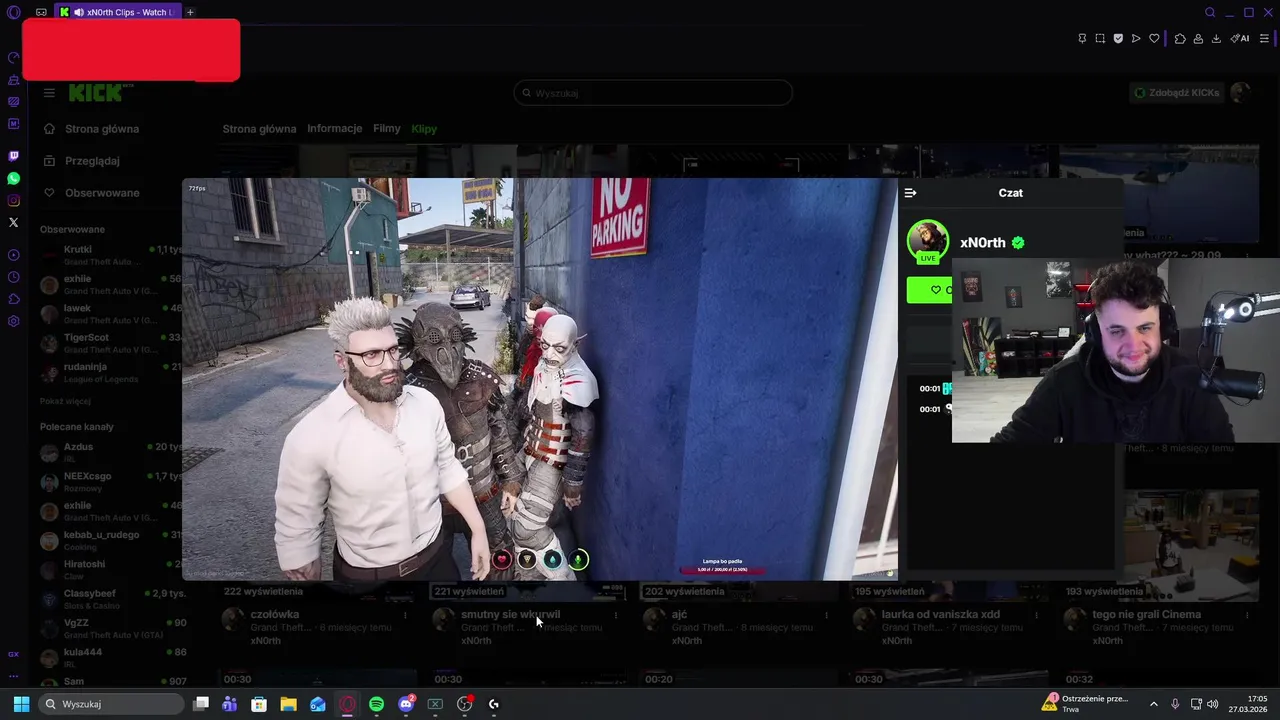Open the Opera AI assistant button
This screenshot has height=720, width=1280.
pyautogui.click(x=1240, y=38)
